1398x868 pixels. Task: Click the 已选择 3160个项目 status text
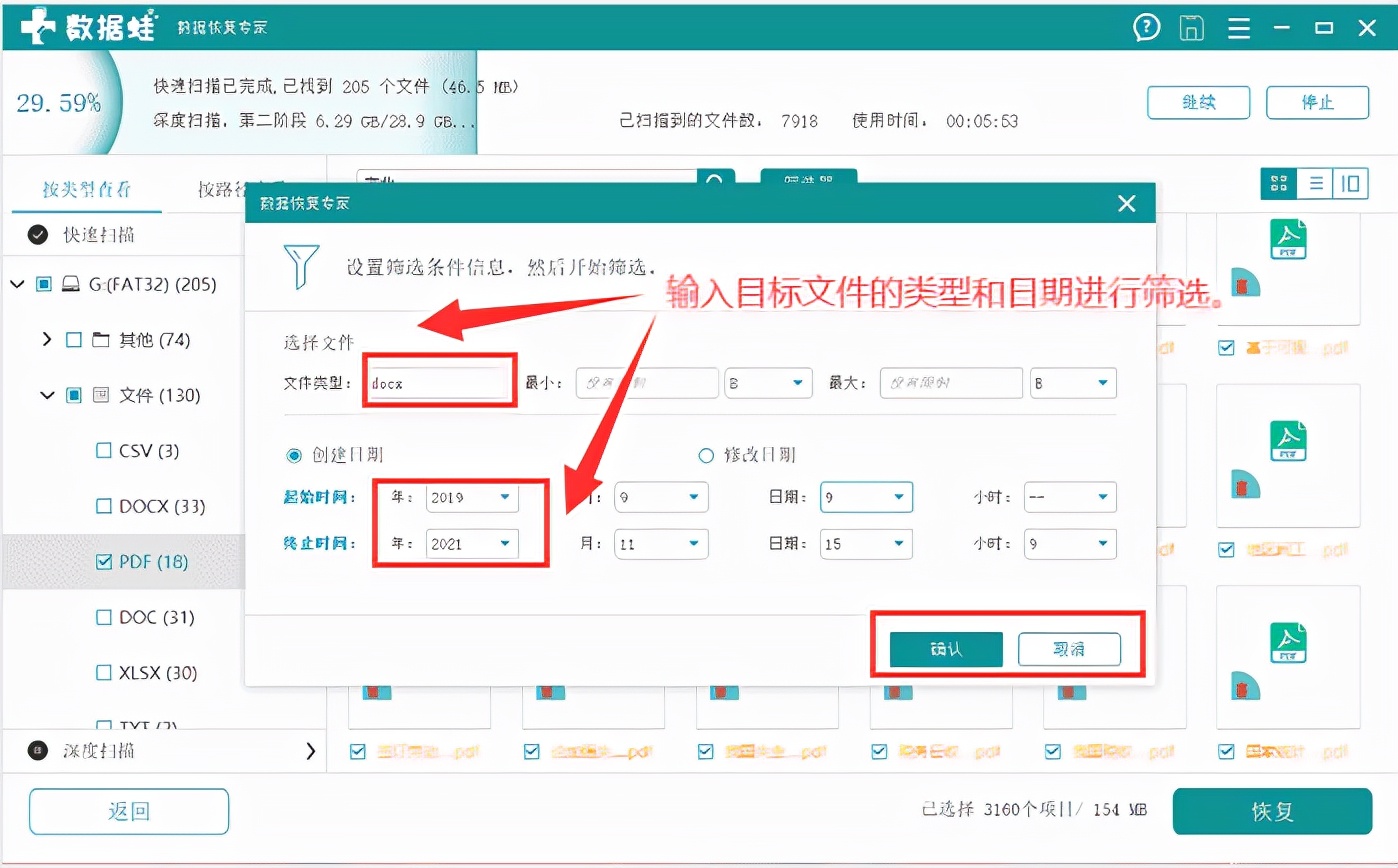point(1034,811)
